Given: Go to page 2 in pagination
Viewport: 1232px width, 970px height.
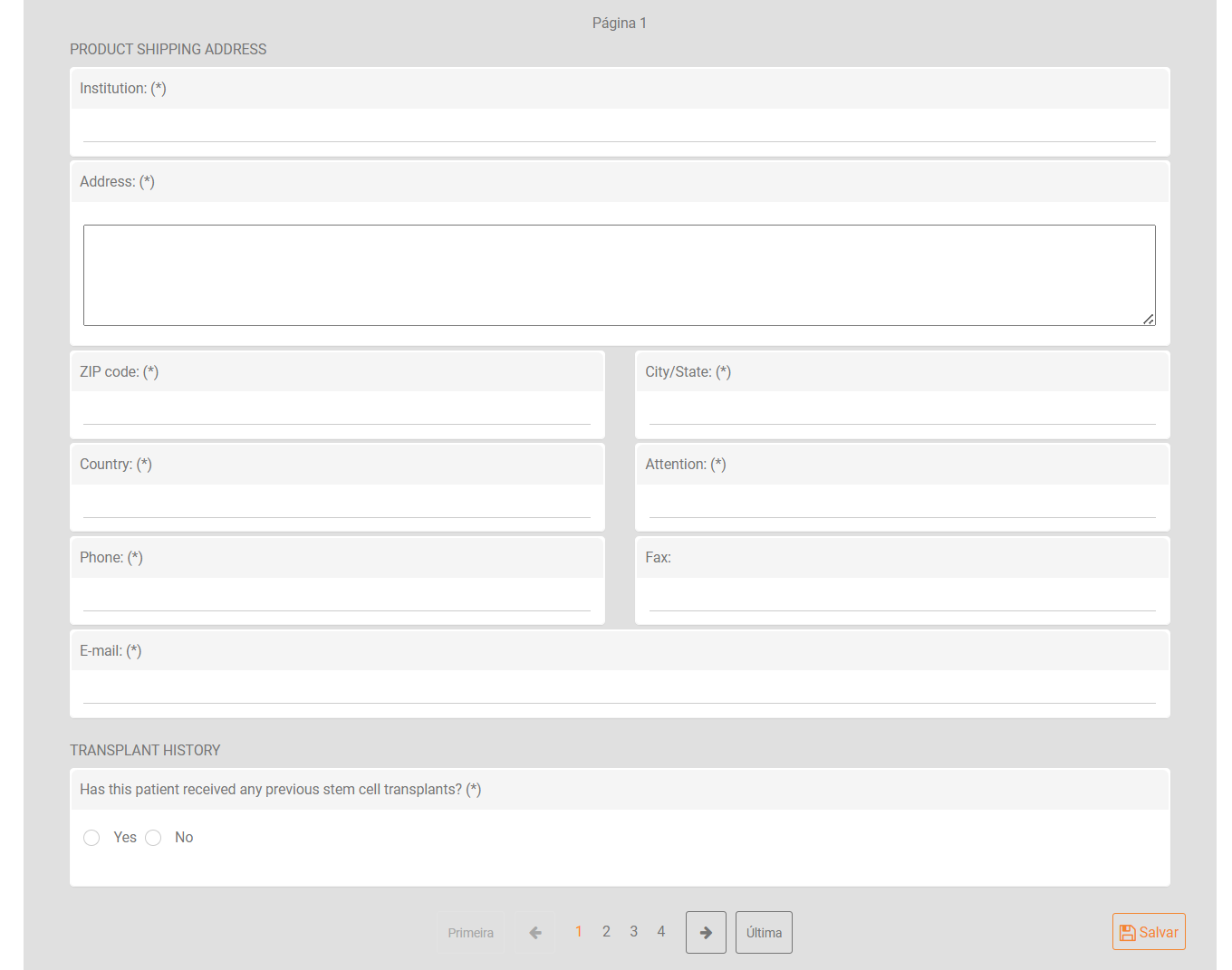Looking at the screenshot, I should click(x=606, y=931).
